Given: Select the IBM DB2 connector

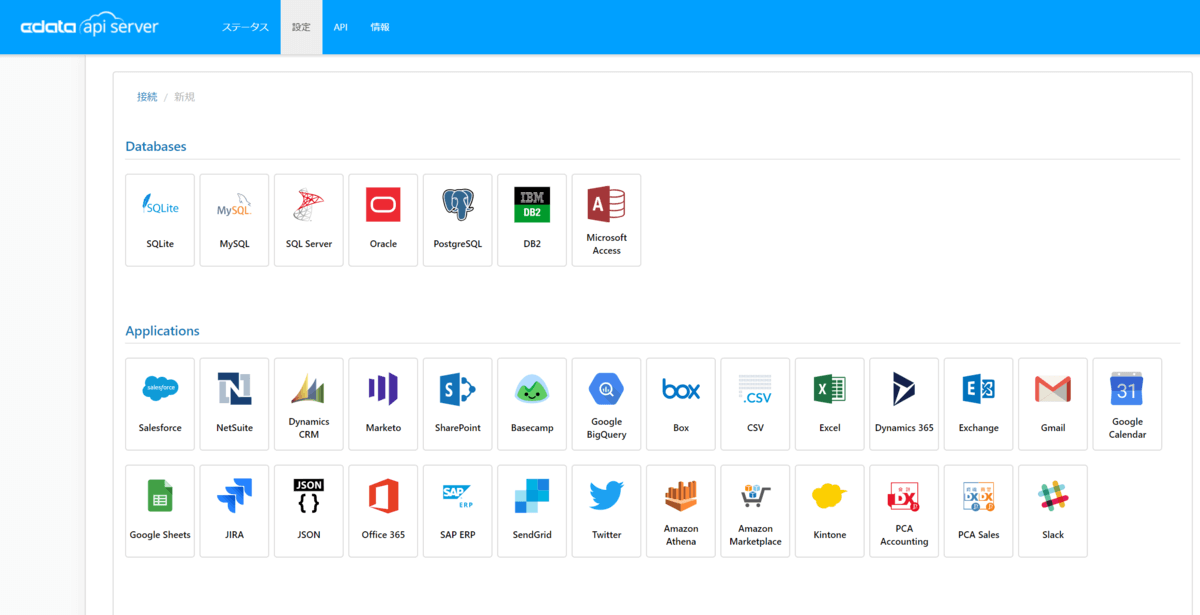Looking at the screenshot, I should (x=532, y=220).
